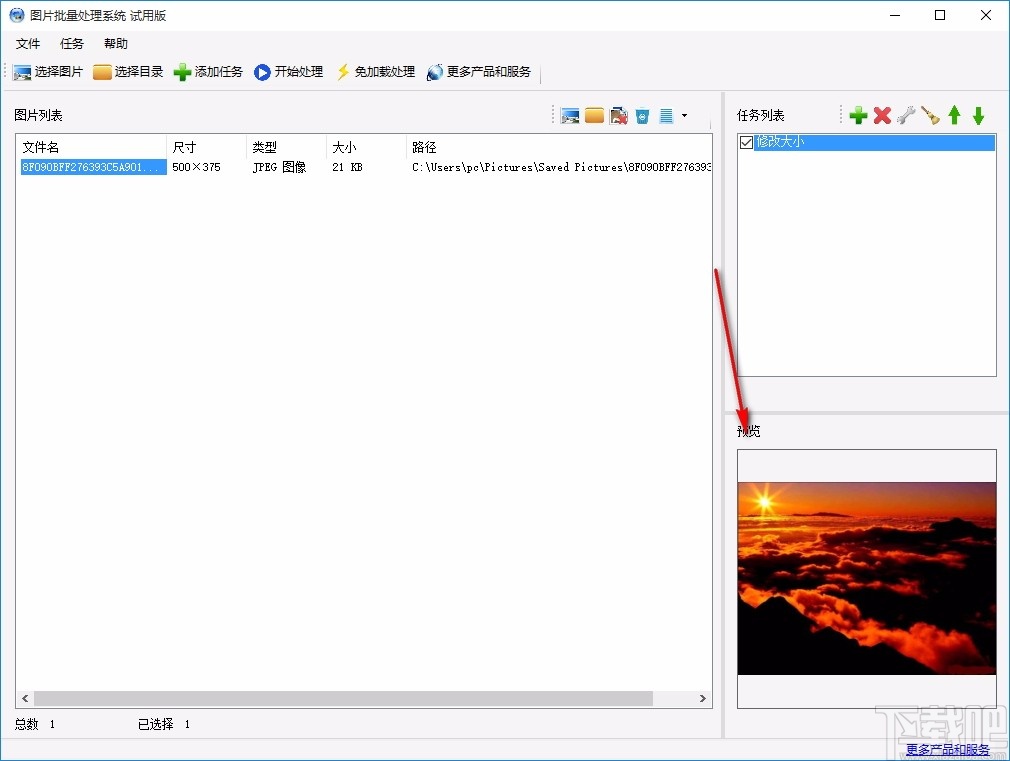Open the list view dropdown arrow
Viewport: 1010px width, 761px height.
685,115
